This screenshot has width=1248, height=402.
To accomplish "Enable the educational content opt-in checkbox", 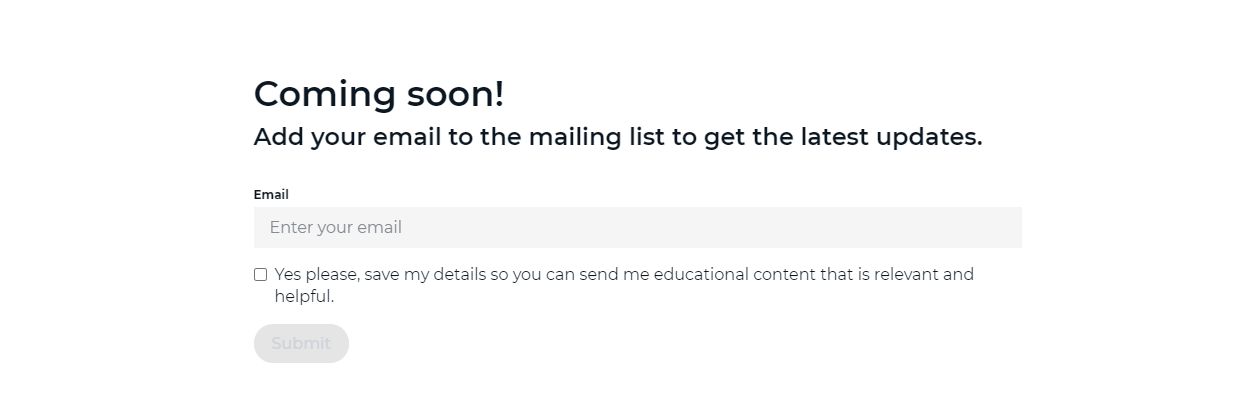I will click(x=260, y=274).
